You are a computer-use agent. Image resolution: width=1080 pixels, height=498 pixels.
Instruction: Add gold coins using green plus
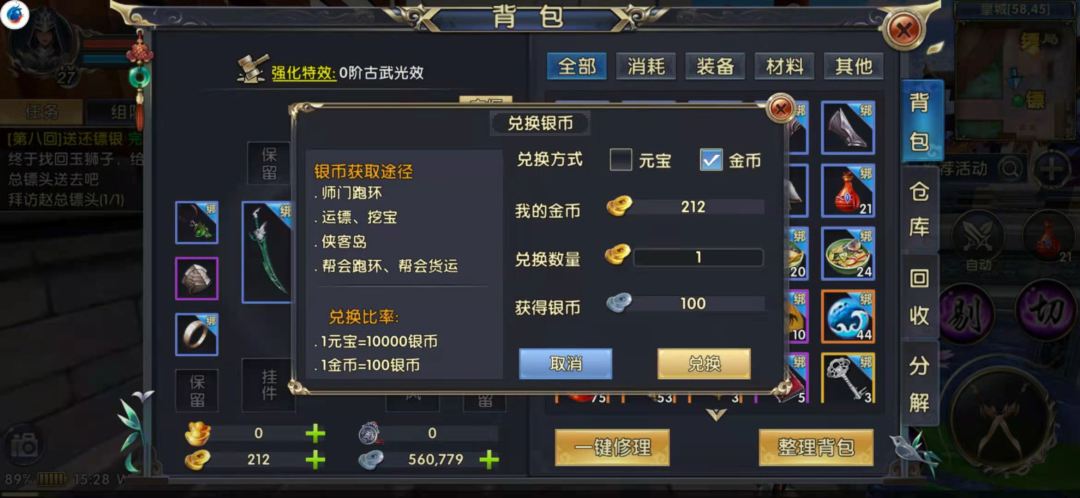(315, 459)
